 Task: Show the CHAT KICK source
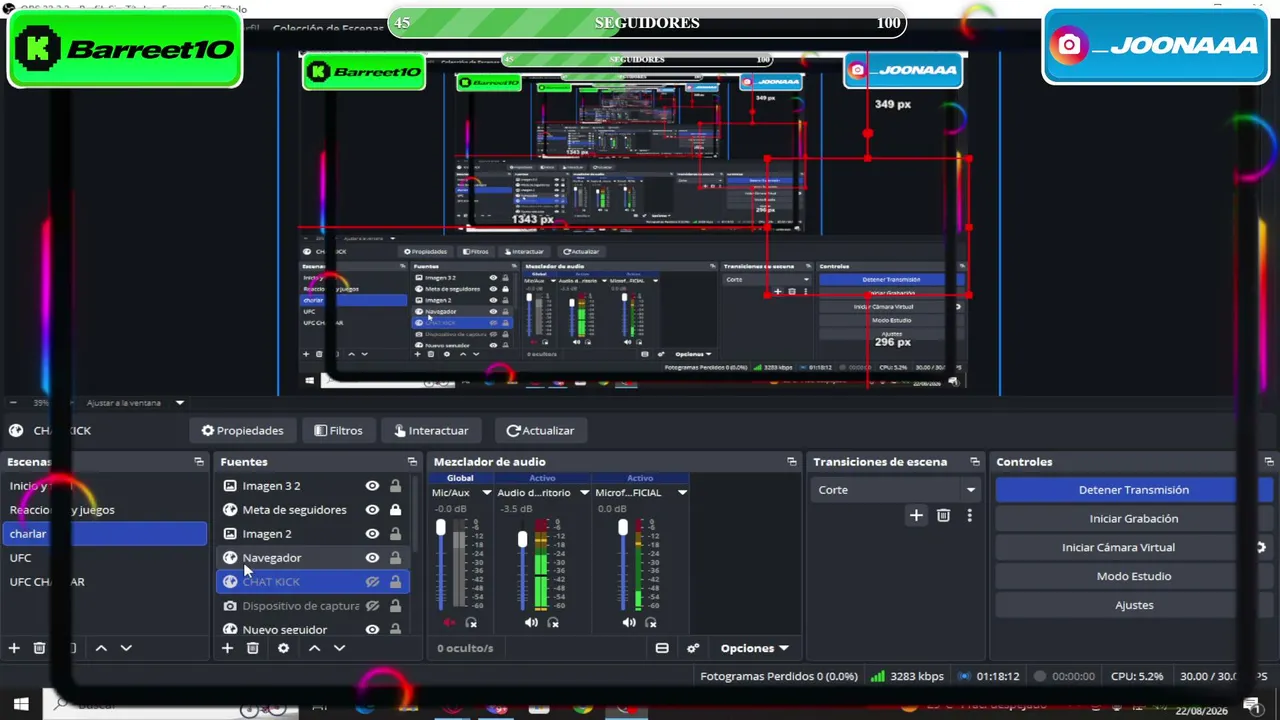click(x=372, y=582)
